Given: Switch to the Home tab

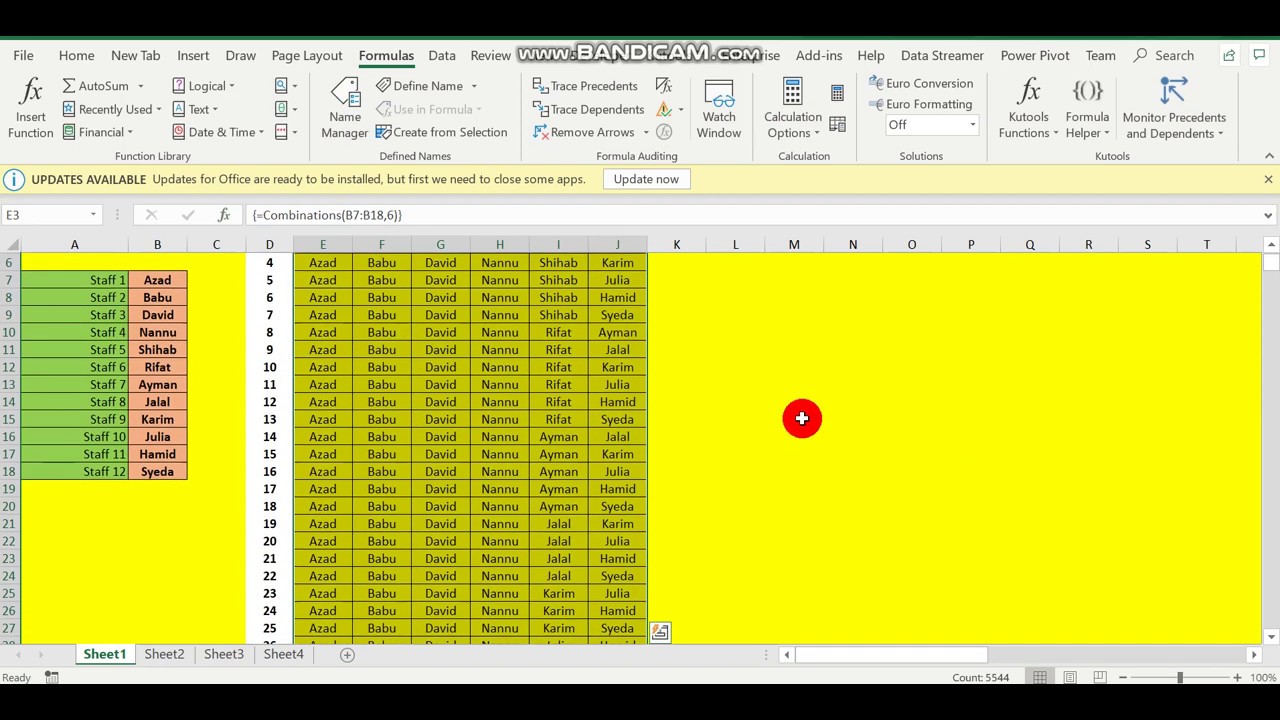Looking at the screenshot, I should coord(76,56).
